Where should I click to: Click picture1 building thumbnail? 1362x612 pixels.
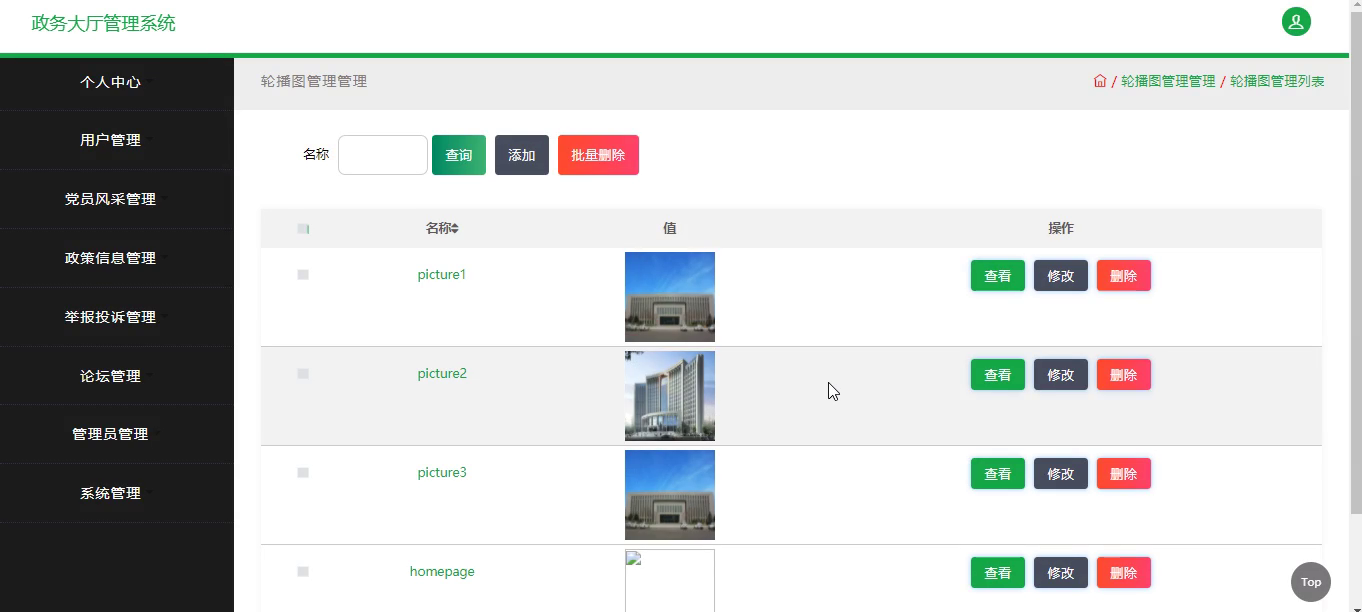pos(670,297)
